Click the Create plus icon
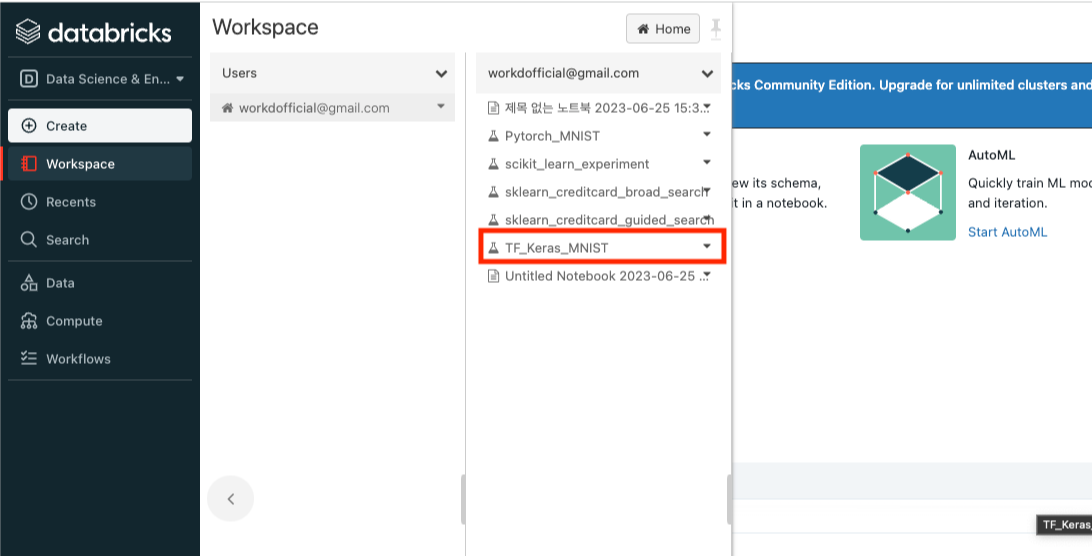The height and width of the screenshot is (556, 1092). tap(29, 126)
